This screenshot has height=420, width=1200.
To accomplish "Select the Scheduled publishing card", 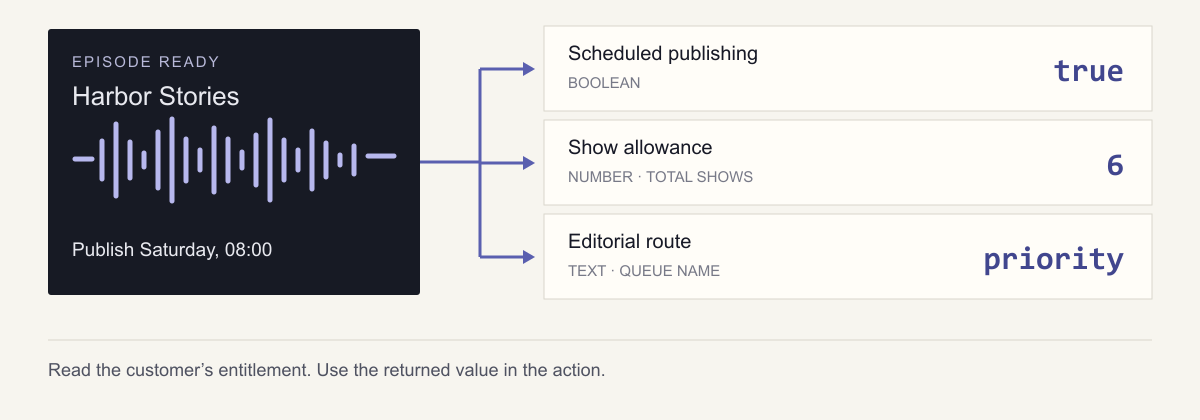I will (848, 68).
